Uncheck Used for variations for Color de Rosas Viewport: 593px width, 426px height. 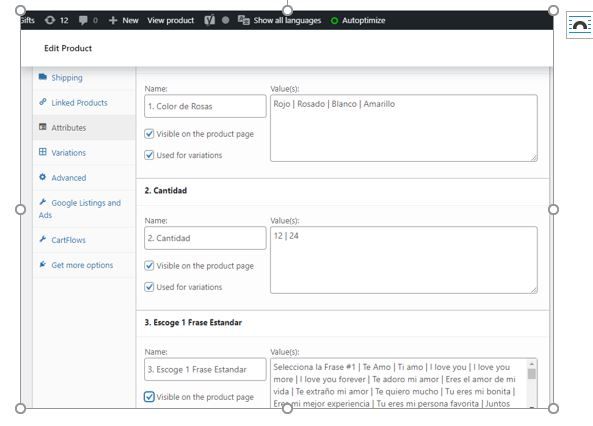coord(149,155)
